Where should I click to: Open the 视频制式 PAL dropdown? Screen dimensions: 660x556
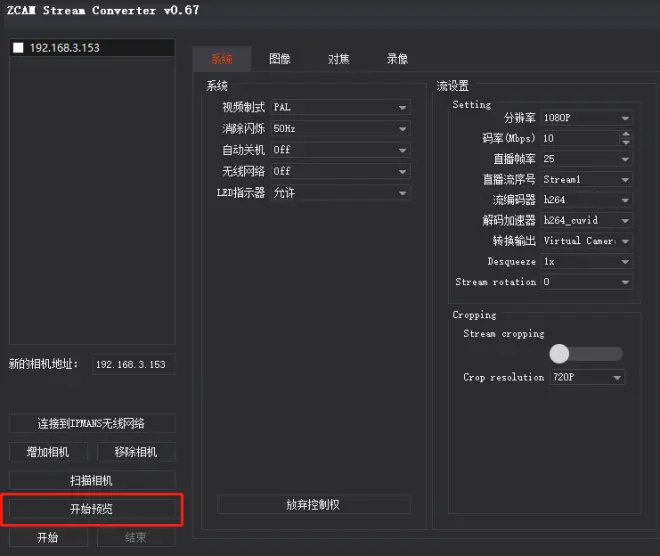pyautogui.click(x=341, y=107)
